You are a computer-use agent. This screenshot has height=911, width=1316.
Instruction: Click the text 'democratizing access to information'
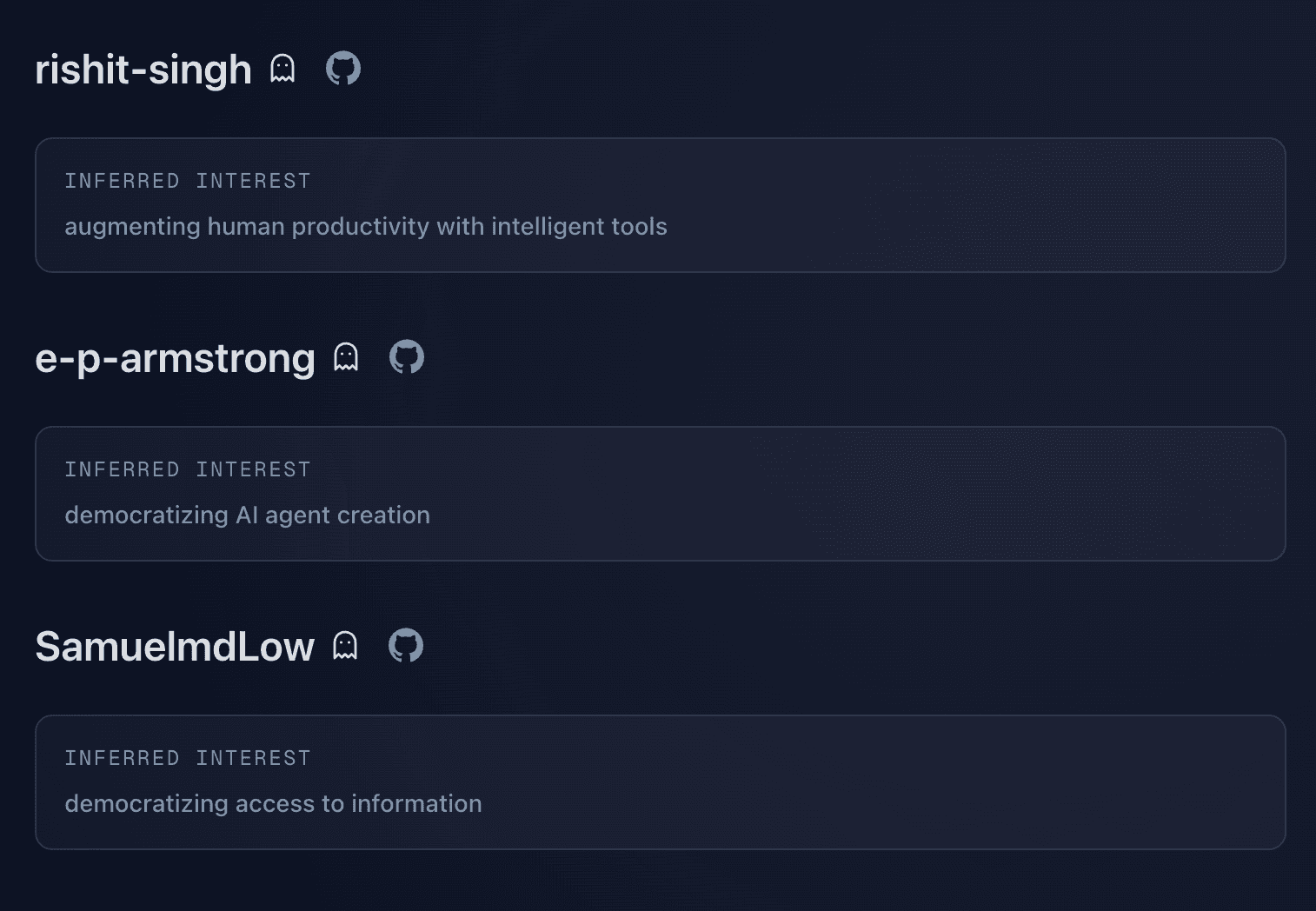click(x=273, y=803)
